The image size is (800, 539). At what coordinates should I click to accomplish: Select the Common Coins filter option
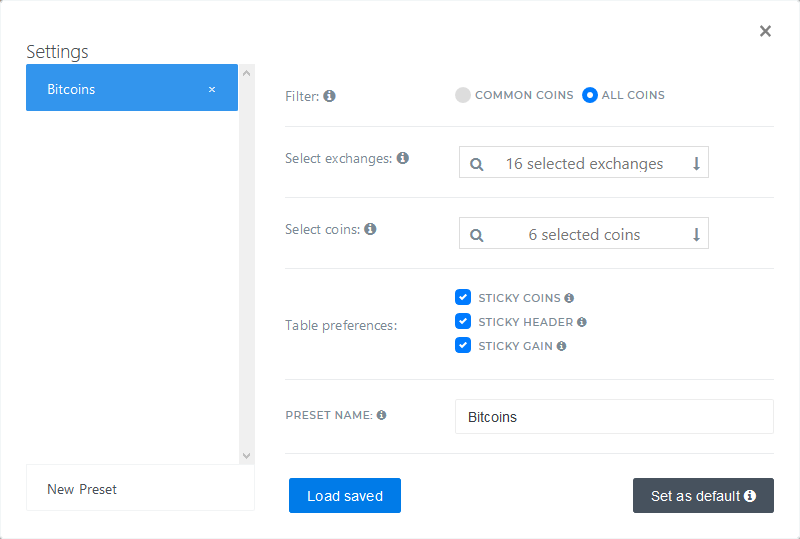point(463,95)
